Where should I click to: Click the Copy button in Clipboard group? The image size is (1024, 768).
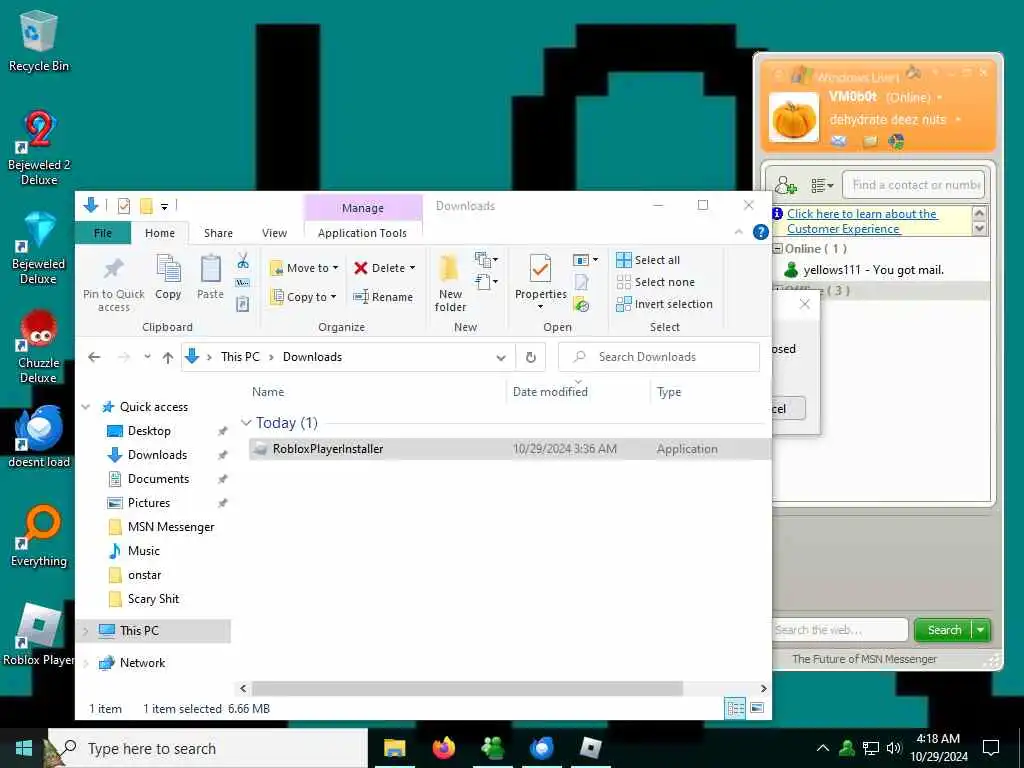click(x=168, y=277)
